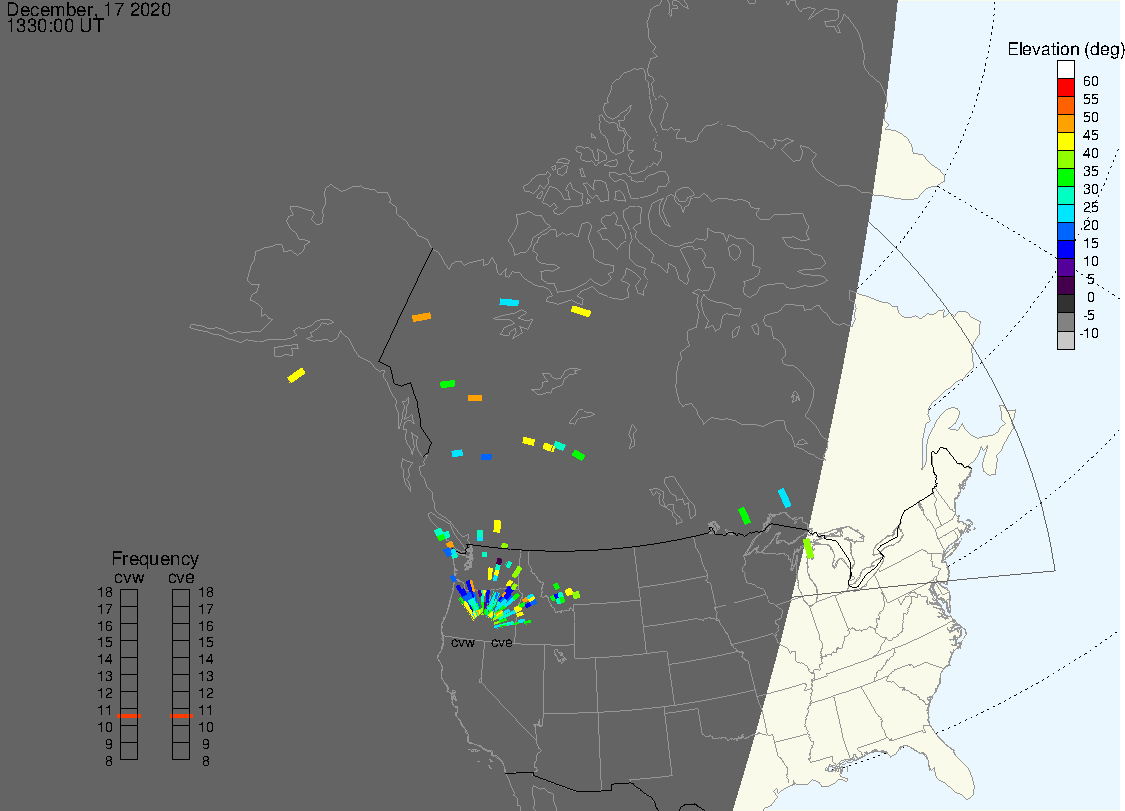1125x811 pixels.
Task: Click the 'cve' radar label on the map
Action: click(502, 643)
